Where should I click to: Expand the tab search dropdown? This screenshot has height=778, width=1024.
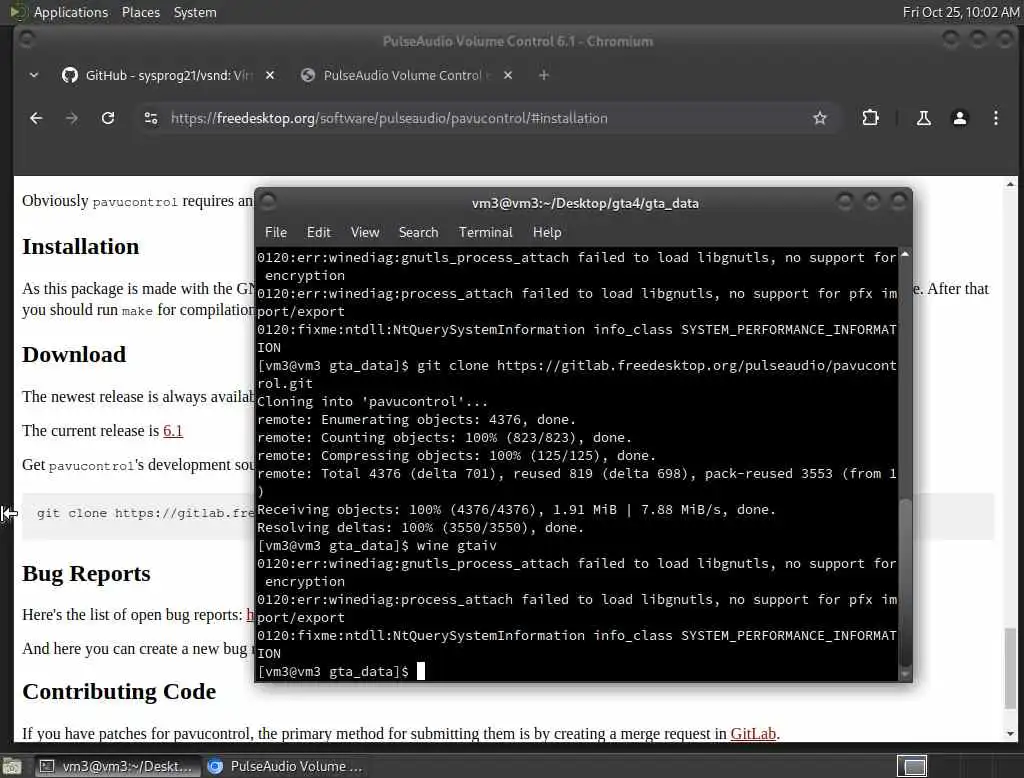(x=34, y=75)
